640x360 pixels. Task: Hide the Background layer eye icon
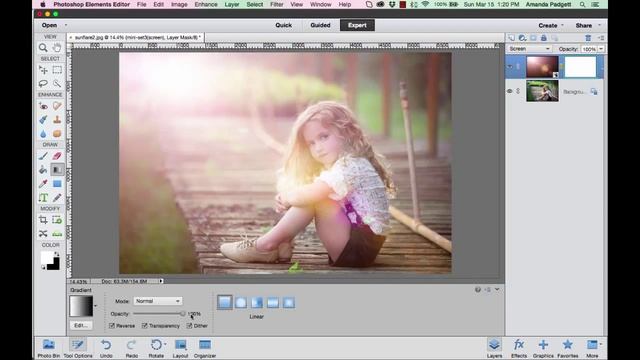pyautogui.click(x=510, y=91)
